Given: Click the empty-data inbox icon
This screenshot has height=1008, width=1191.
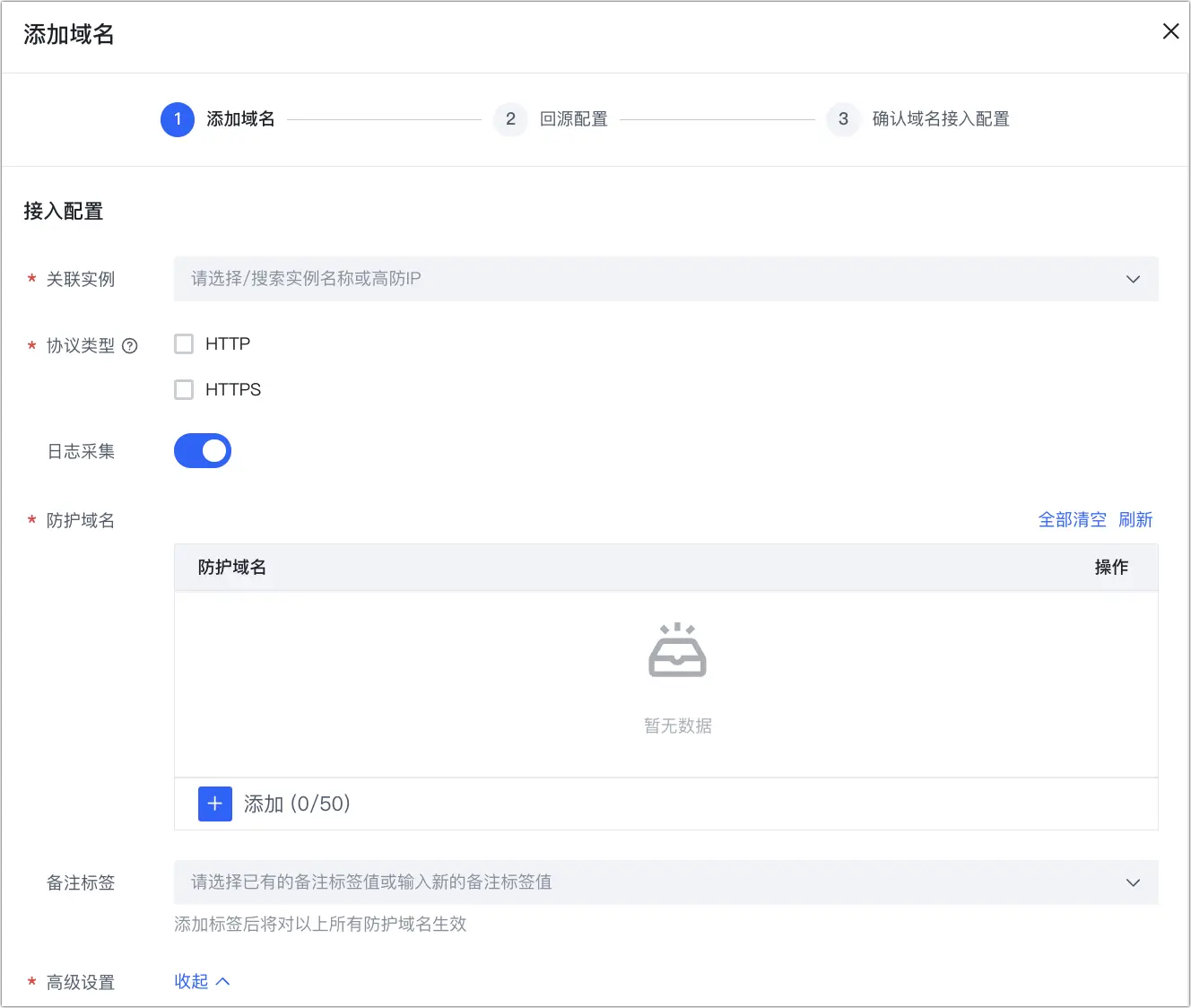Looking at the screenshot, I should pos(677,649).
